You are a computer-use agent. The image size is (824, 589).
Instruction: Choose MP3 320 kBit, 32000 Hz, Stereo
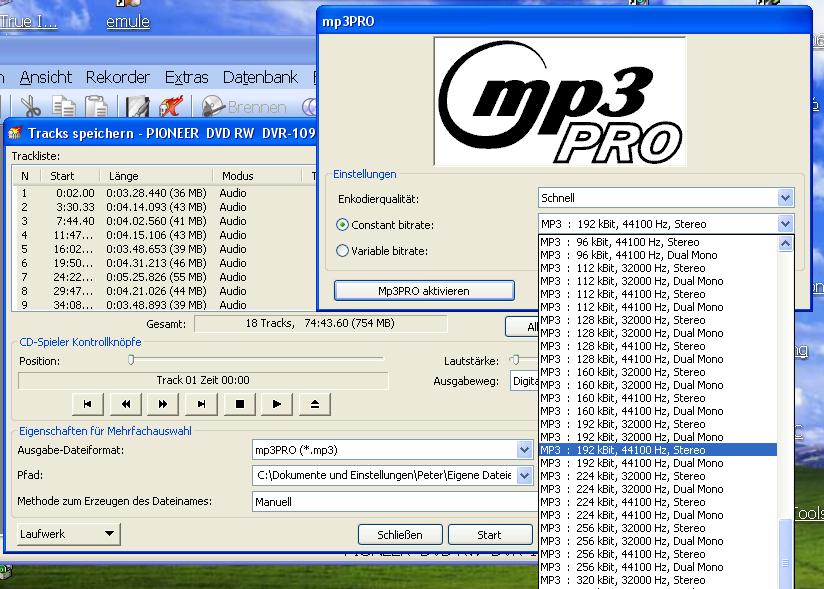[x=658, y=580]
